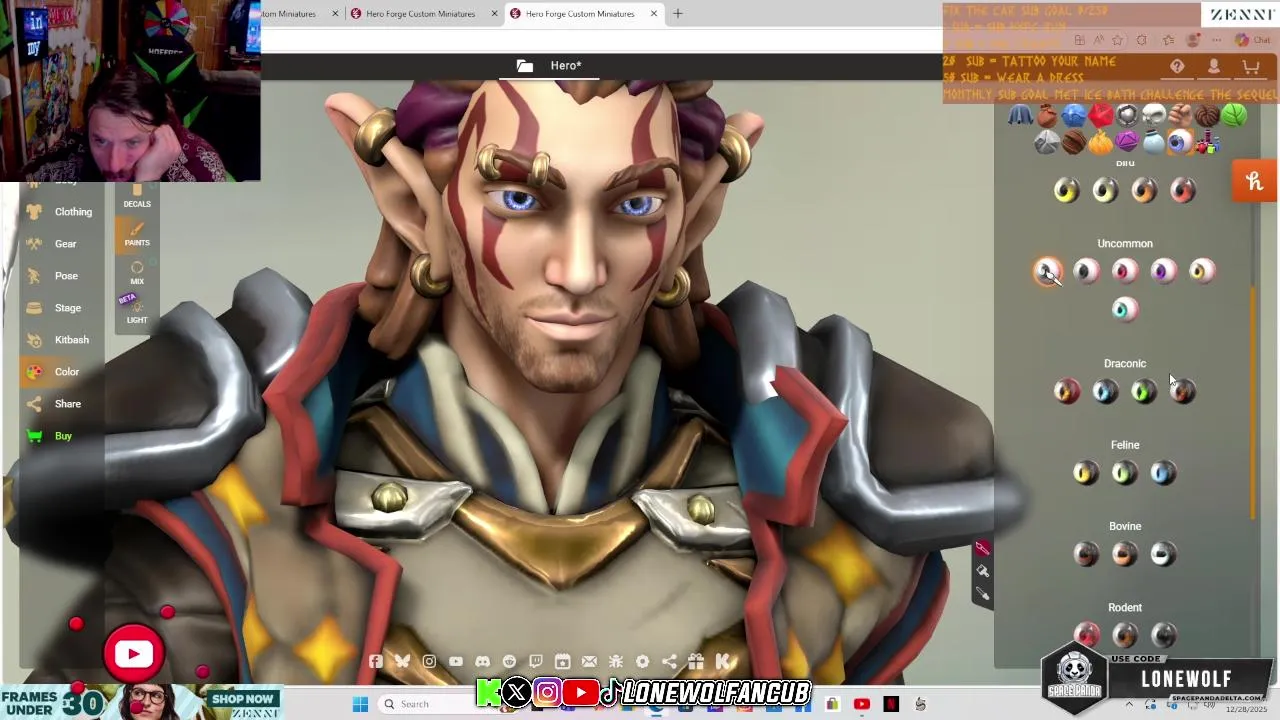This screenshot has width=1280, height=720.
Task: Close the active Hero Forge tab
Action: pyautogui.click(x=654, y=14)
